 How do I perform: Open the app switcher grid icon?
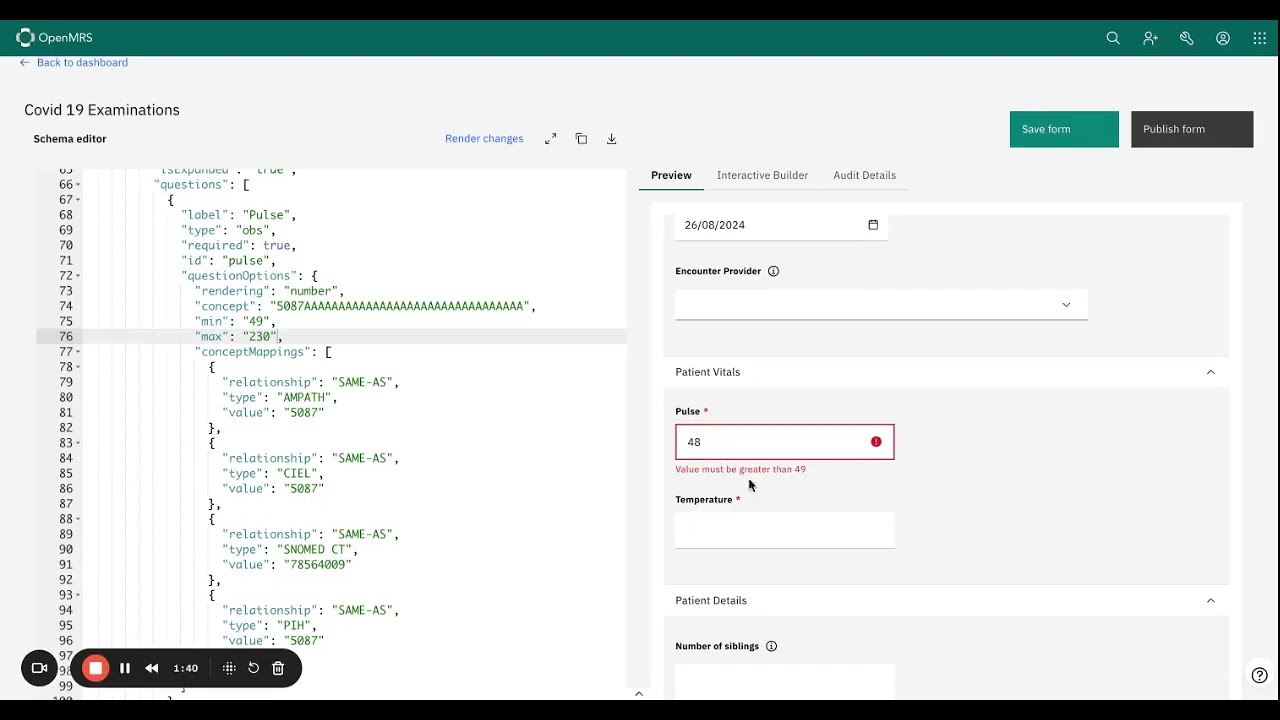coord(1260,38)
